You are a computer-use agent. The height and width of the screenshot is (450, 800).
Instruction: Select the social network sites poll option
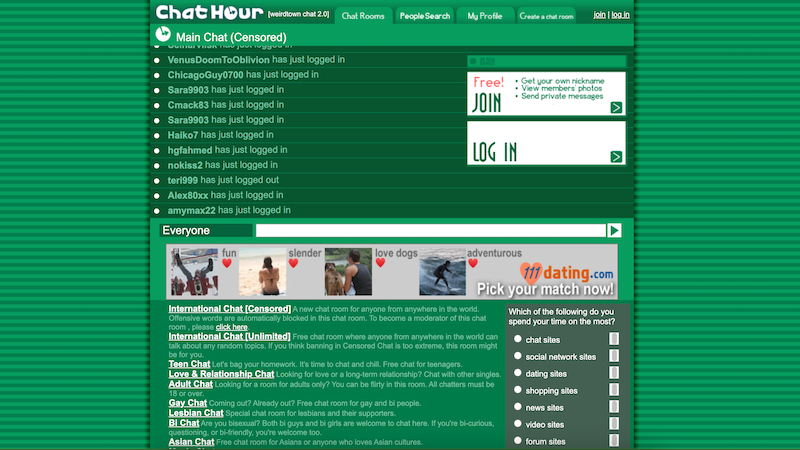pos(518,356)
